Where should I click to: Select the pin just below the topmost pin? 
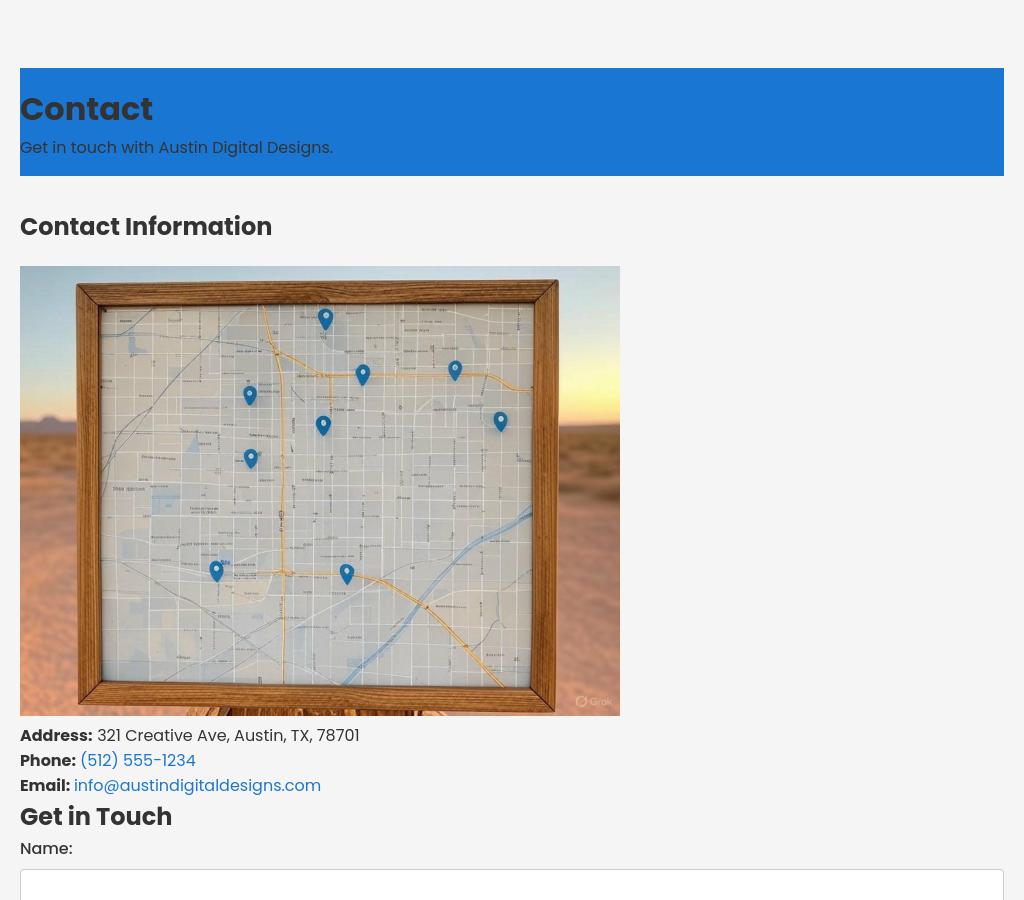(363, 374)
